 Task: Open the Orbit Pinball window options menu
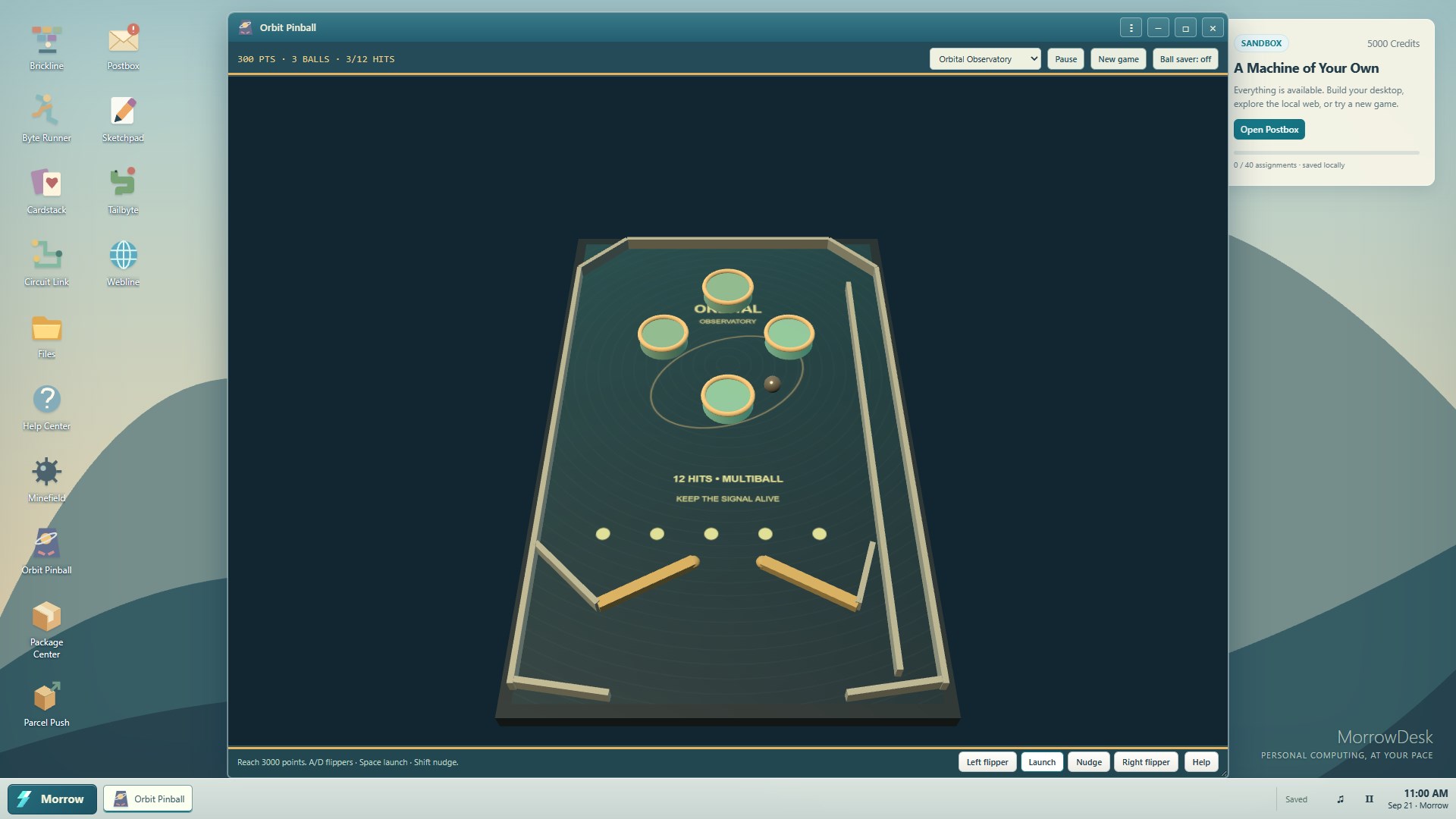click(1131, 27)
